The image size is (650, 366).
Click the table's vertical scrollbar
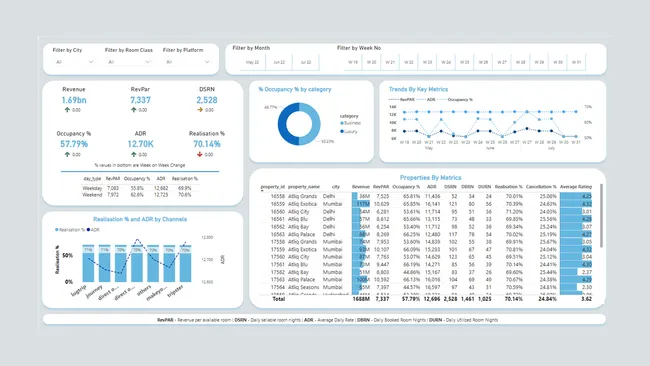click(601, 216)
